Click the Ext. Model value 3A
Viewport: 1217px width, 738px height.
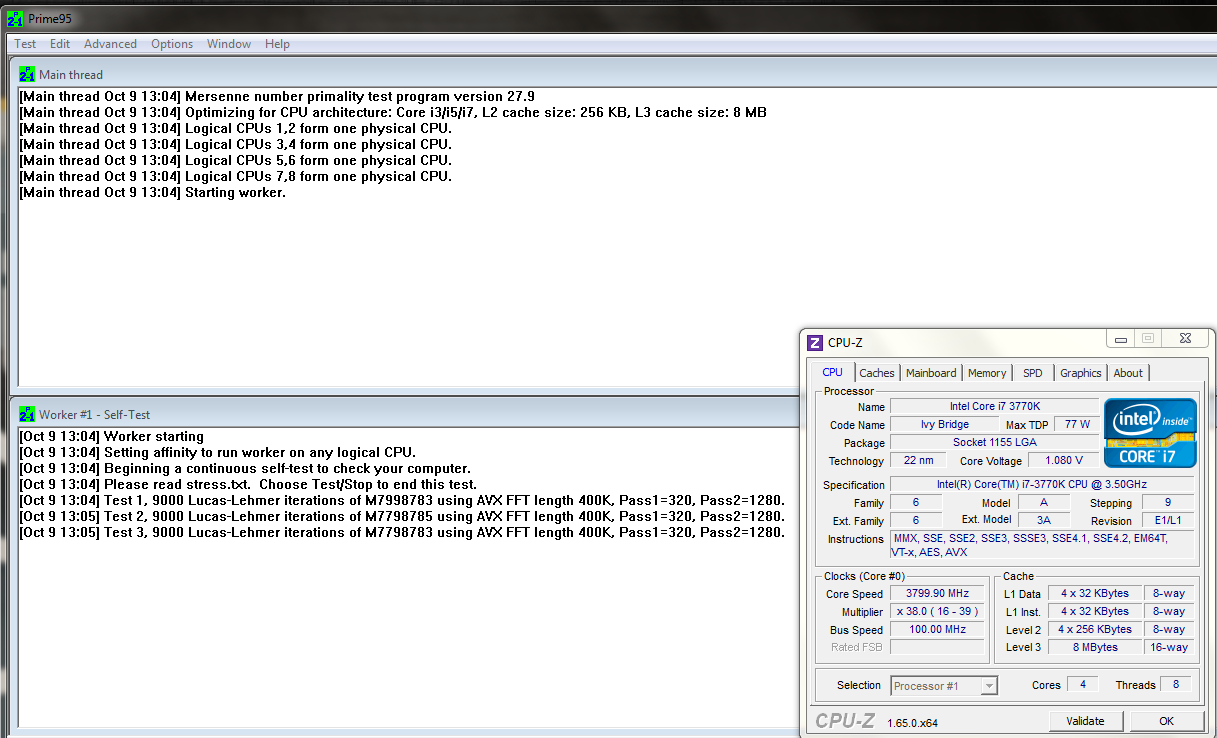click(1043, 521)
